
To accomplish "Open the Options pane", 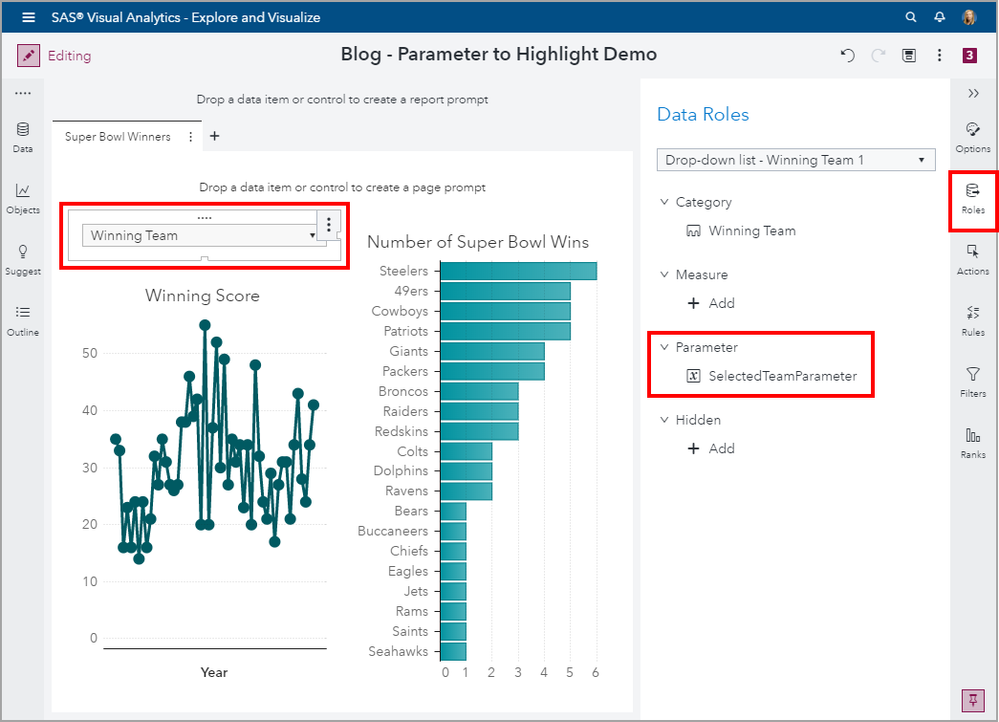I will point(972,137).
